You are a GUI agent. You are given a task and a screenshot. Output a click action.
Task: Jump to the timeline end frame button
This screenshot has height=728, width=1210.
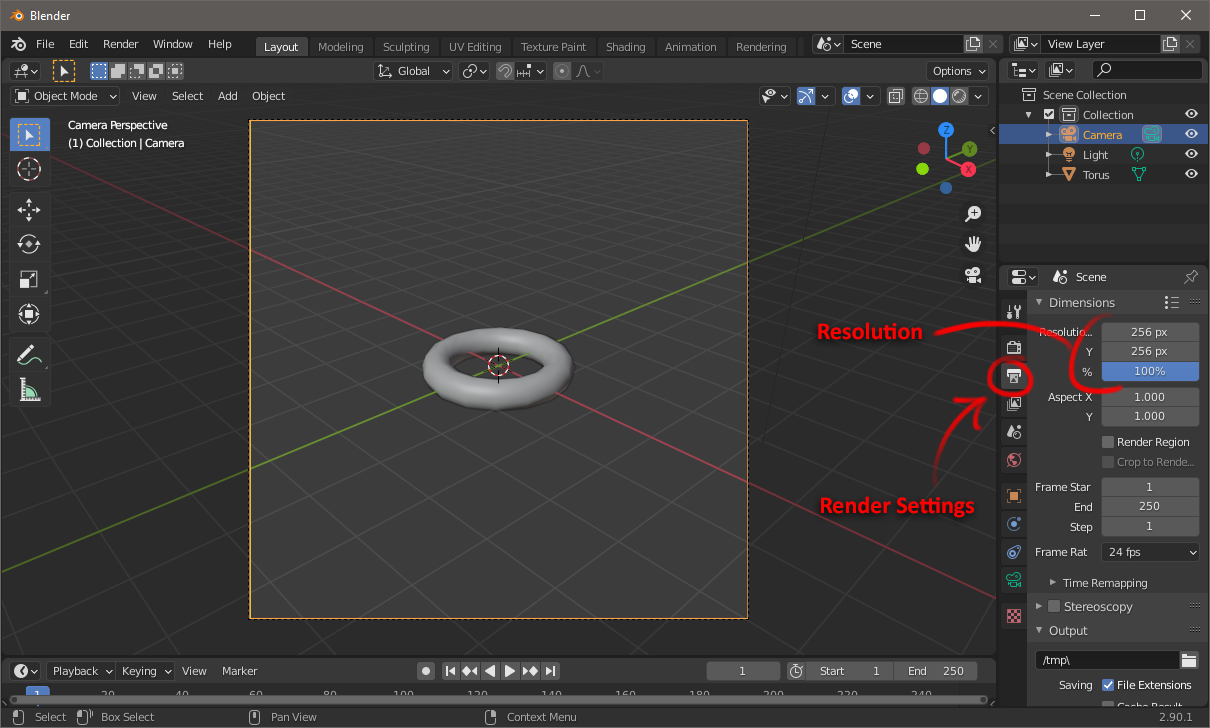tap(550, 671)
